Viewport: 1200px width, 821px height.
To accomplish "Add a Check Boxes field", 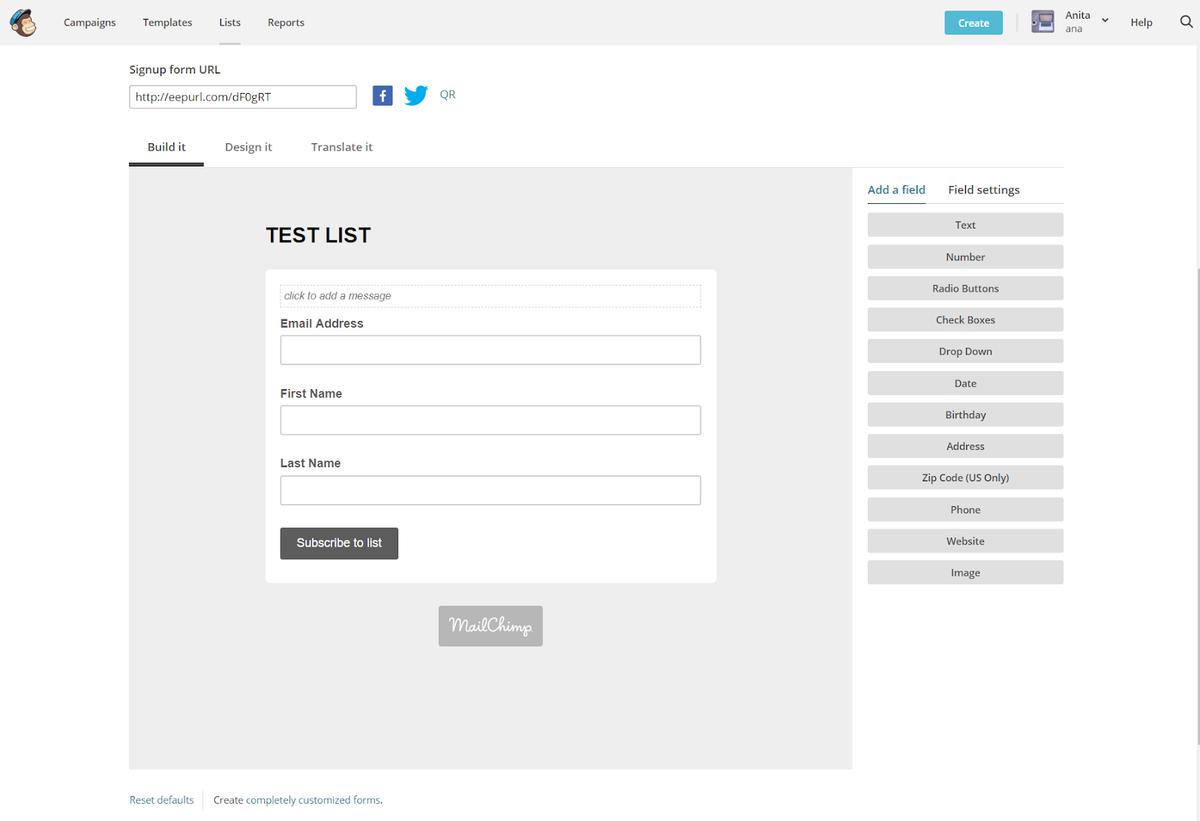I will click(x=965, y=320).
